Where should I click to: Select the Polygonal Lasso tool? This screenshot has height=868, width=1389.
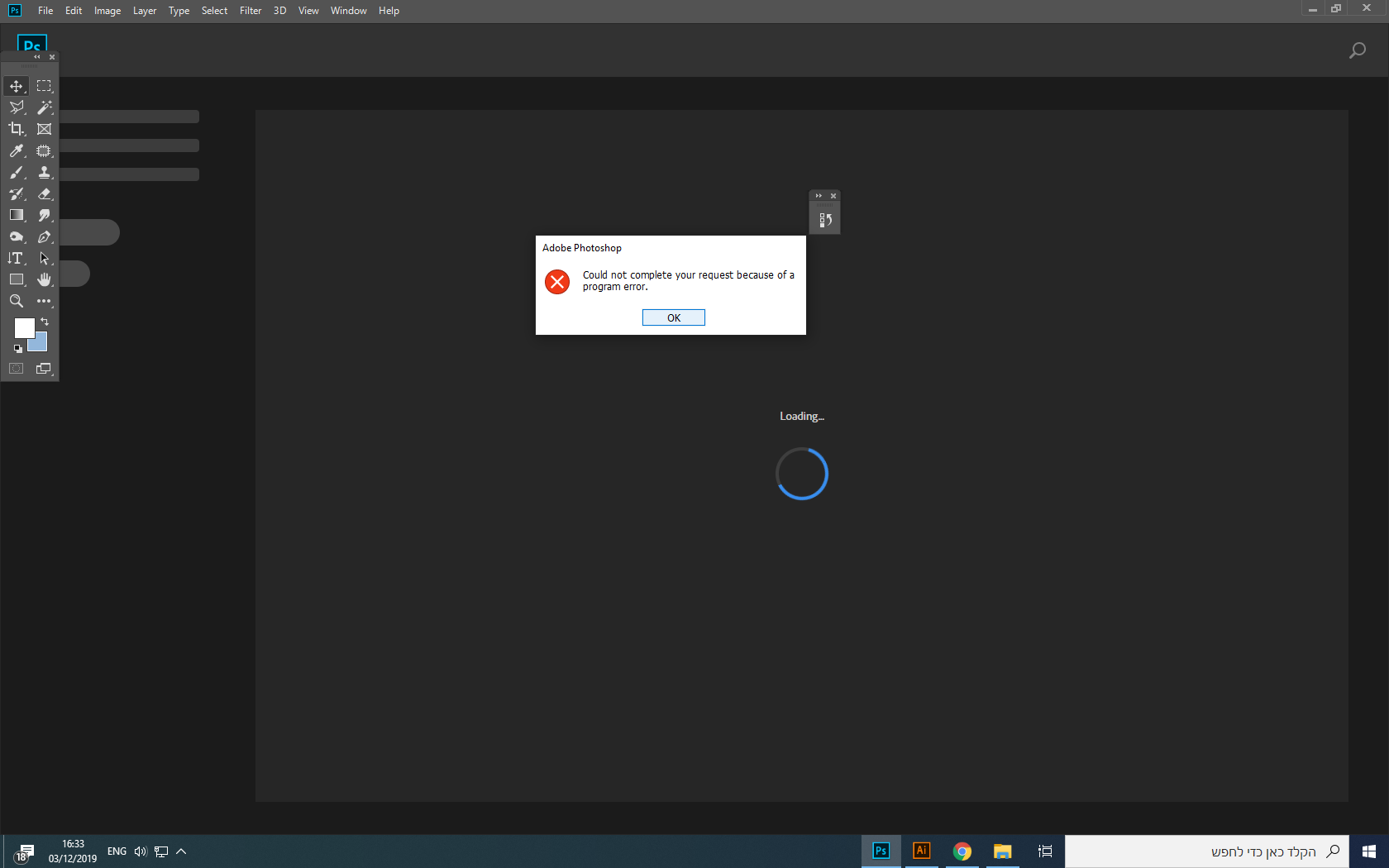click(16, 107)
